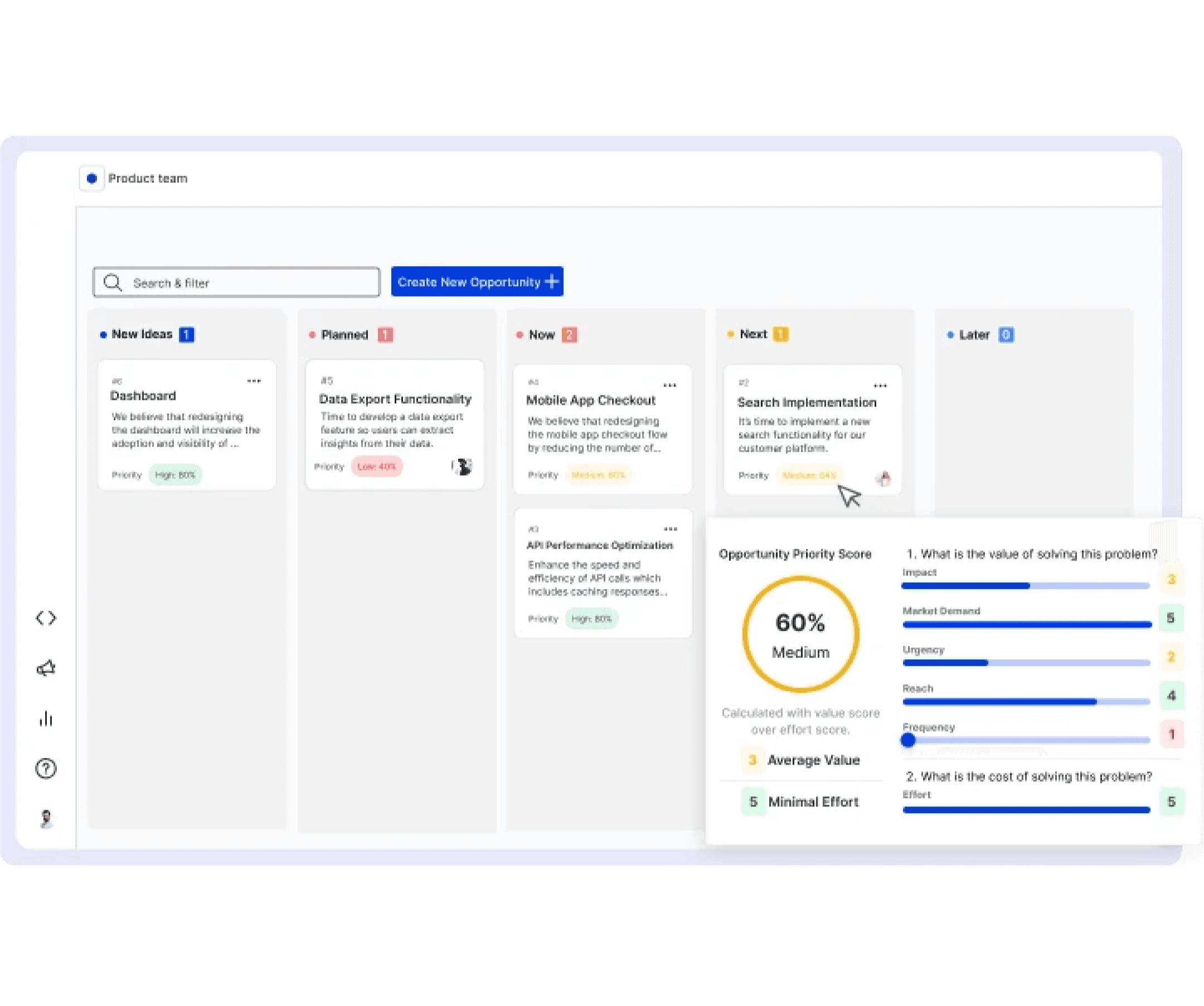Click assignee avatar on Search Implementation card
The image size is (1204, 1006).
[x=883, y=478]
